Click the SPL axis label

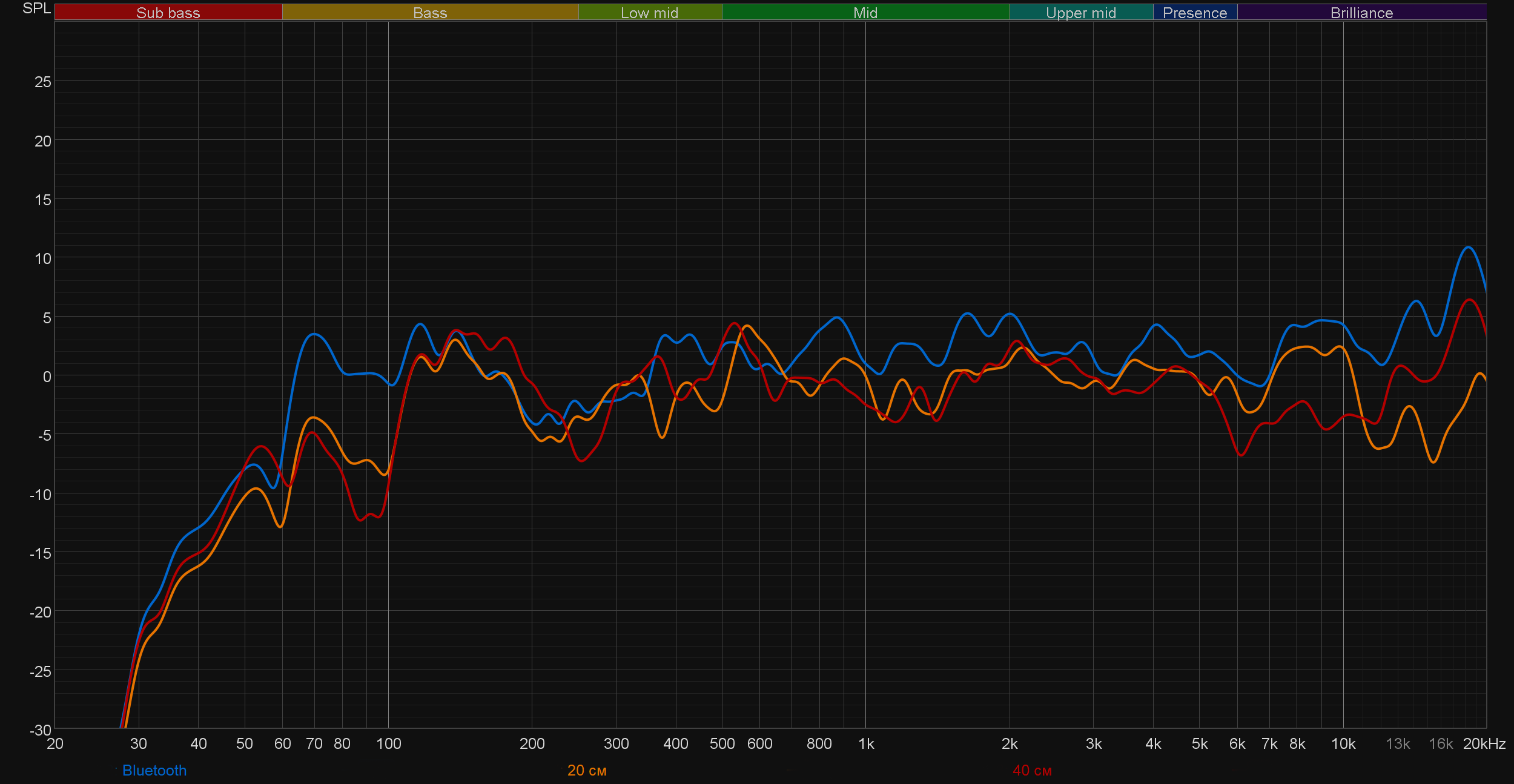click(36, 8)
